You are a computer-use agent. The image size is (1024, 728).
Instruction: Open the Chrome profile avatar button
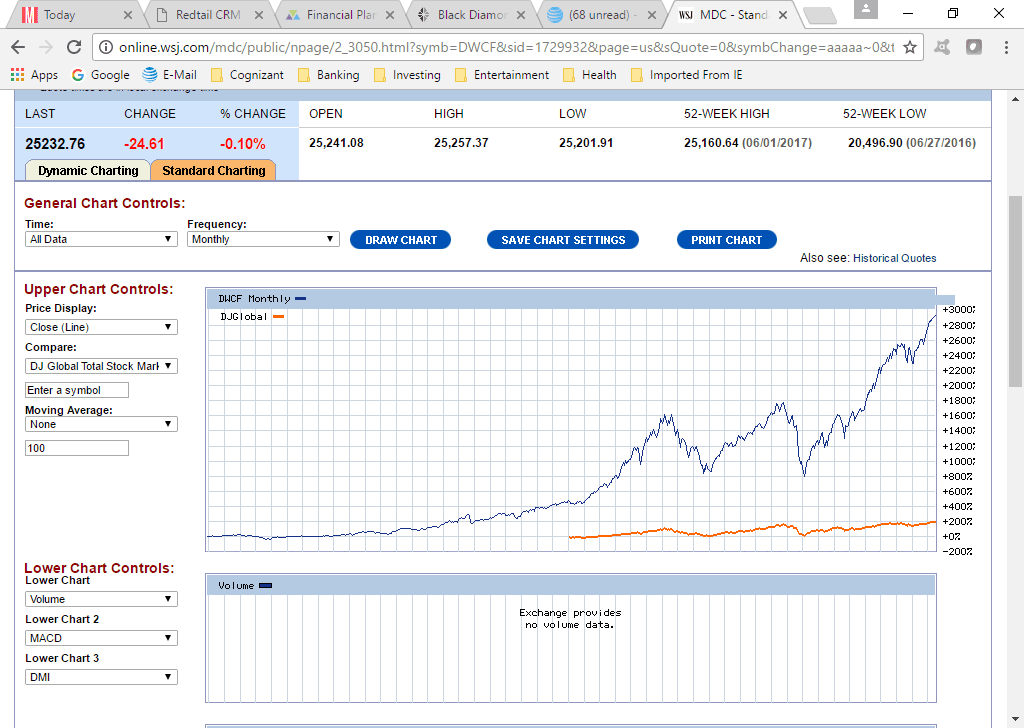pos(865,9)
